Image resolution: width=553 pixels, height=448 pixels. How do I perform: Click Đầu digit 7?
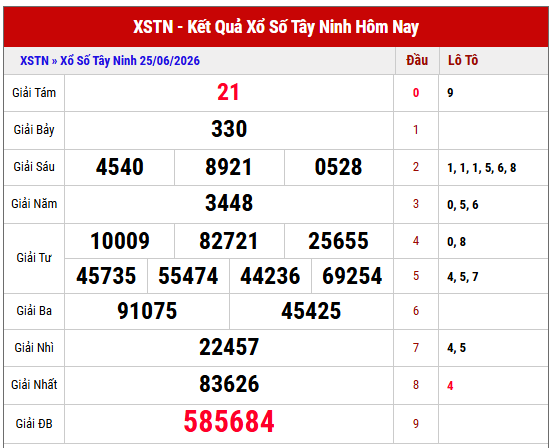[416, 348]
